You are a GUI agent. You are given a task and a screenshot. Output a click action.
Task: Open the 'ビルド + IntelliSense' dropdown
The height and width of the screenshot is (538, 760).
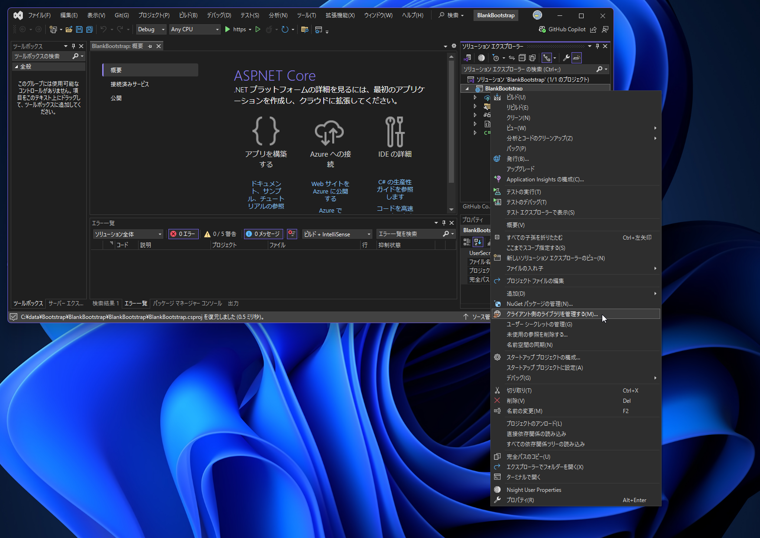(337, 234)
